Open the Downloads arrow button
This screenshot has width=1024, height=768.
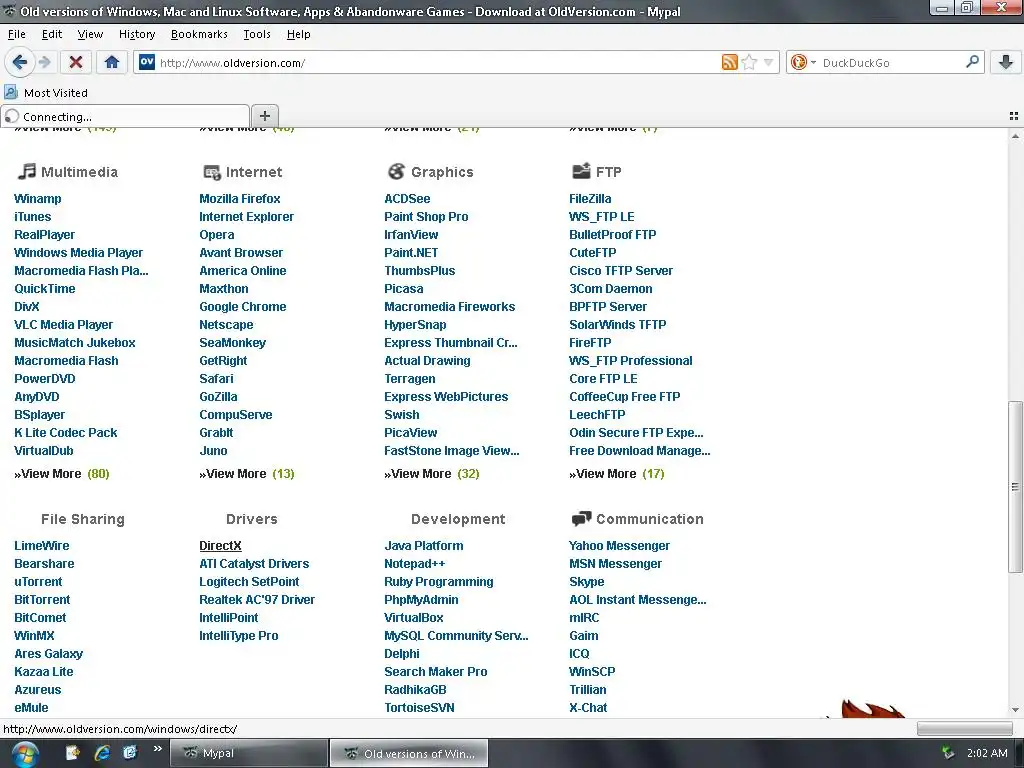pos(1006,62)
